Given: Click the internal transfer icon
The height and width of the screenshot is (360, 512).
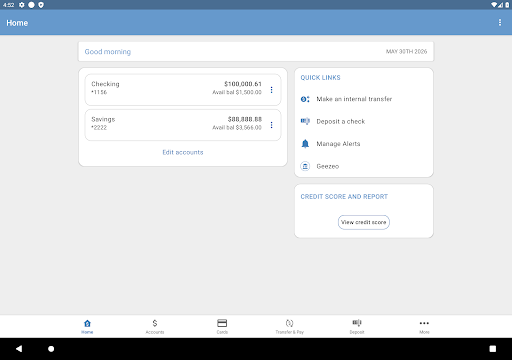Looking at the screenshot, I should (305, 99).
